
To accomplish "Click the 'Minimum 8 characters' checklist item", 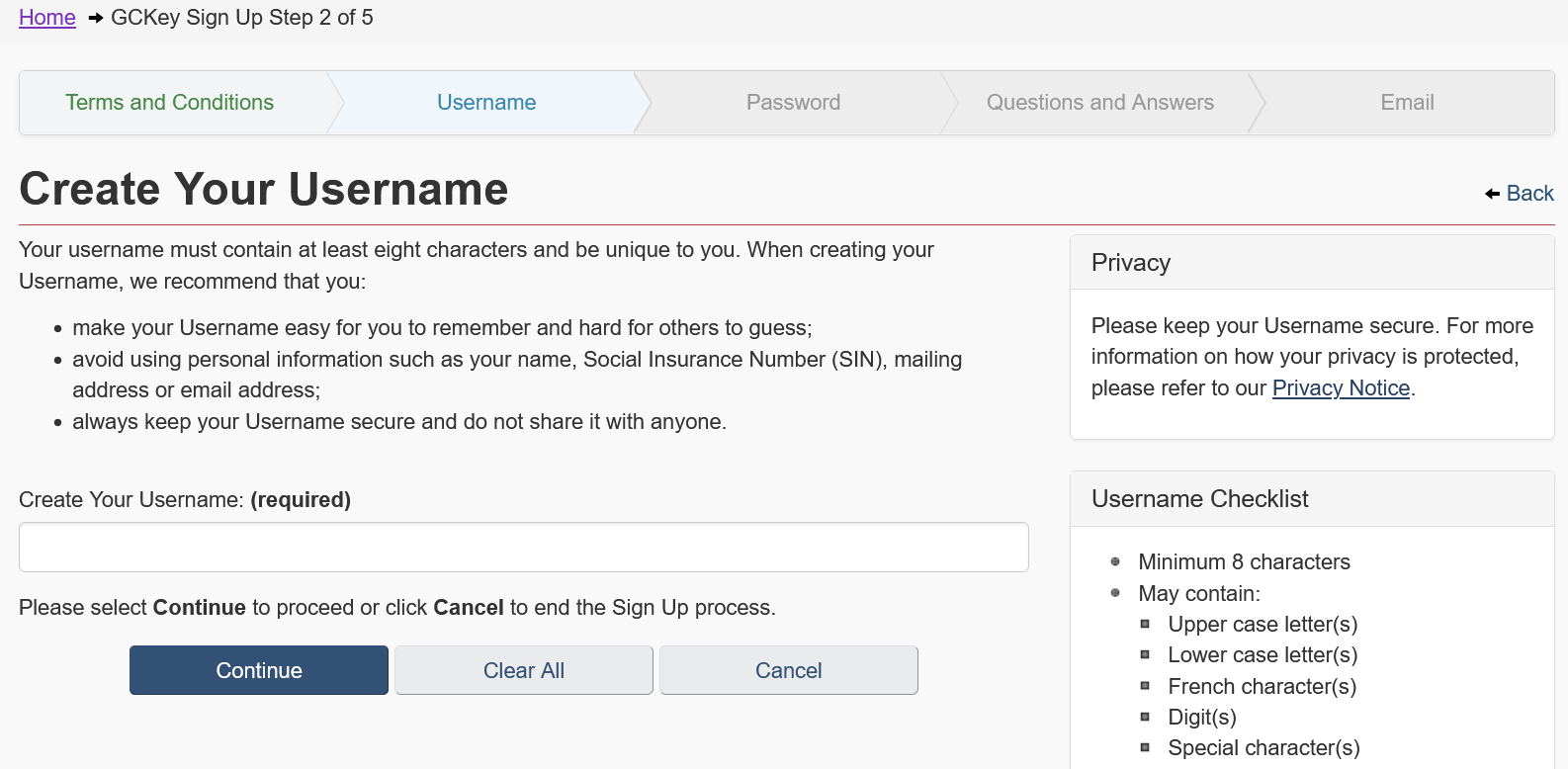I will (x=1244, y=562).
